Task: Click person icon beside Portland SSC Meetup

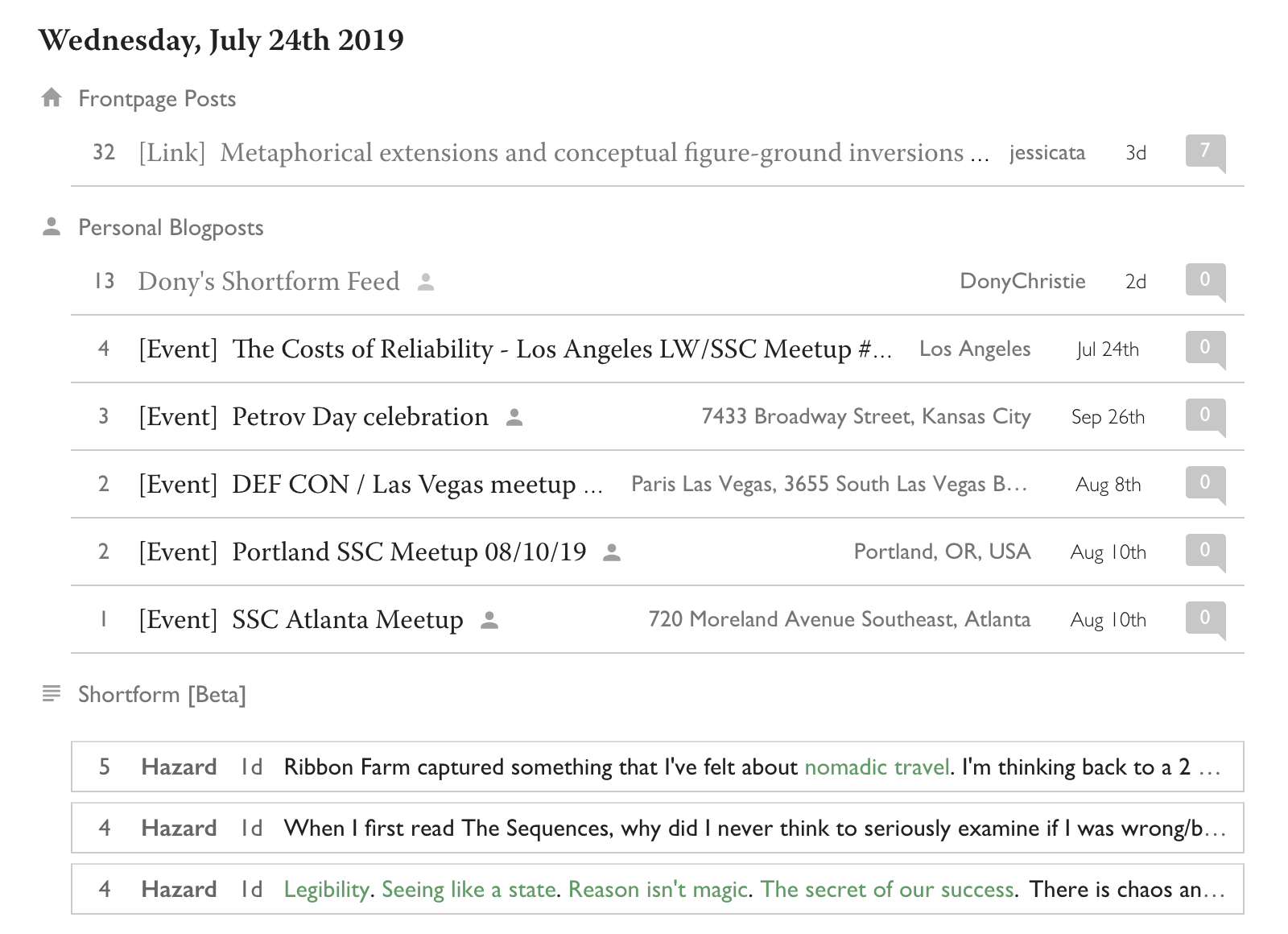Action: (612, 552)
